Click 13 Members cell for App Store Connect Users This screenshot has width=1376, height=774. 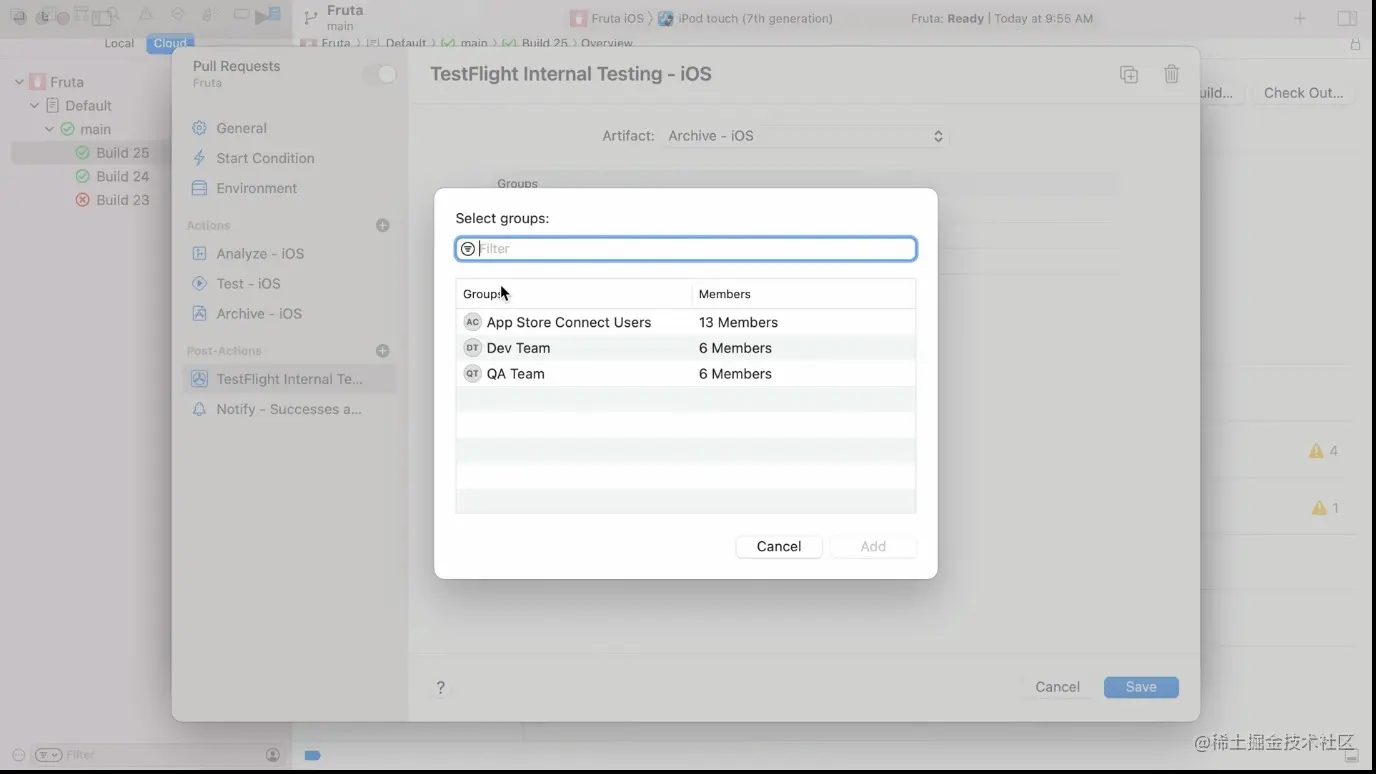tap(738, 322)
